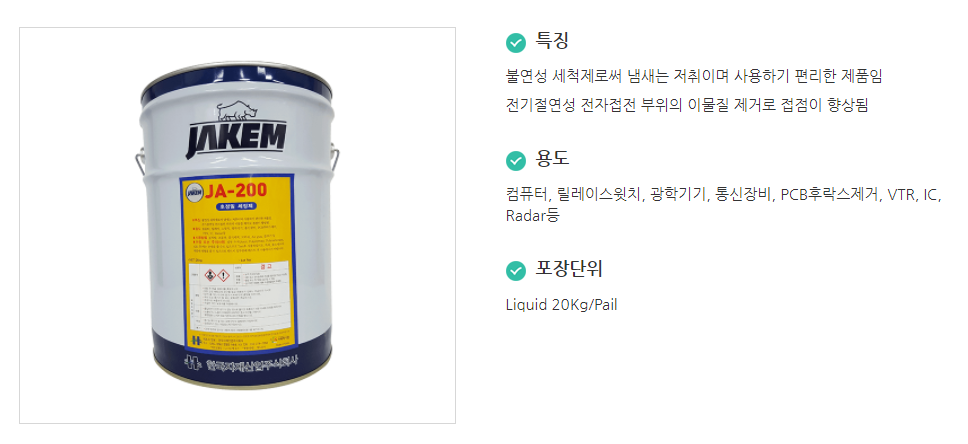Select the 용도 heading
The height and width of the screenshot is (444, 968).
(x=551, y=159)
